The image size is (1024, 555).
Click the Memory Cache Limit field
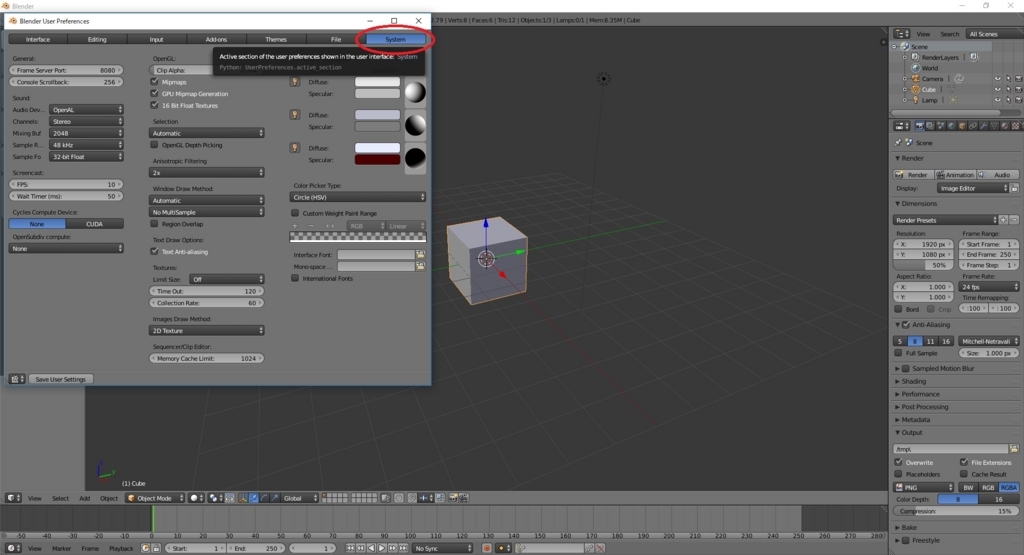206,358
